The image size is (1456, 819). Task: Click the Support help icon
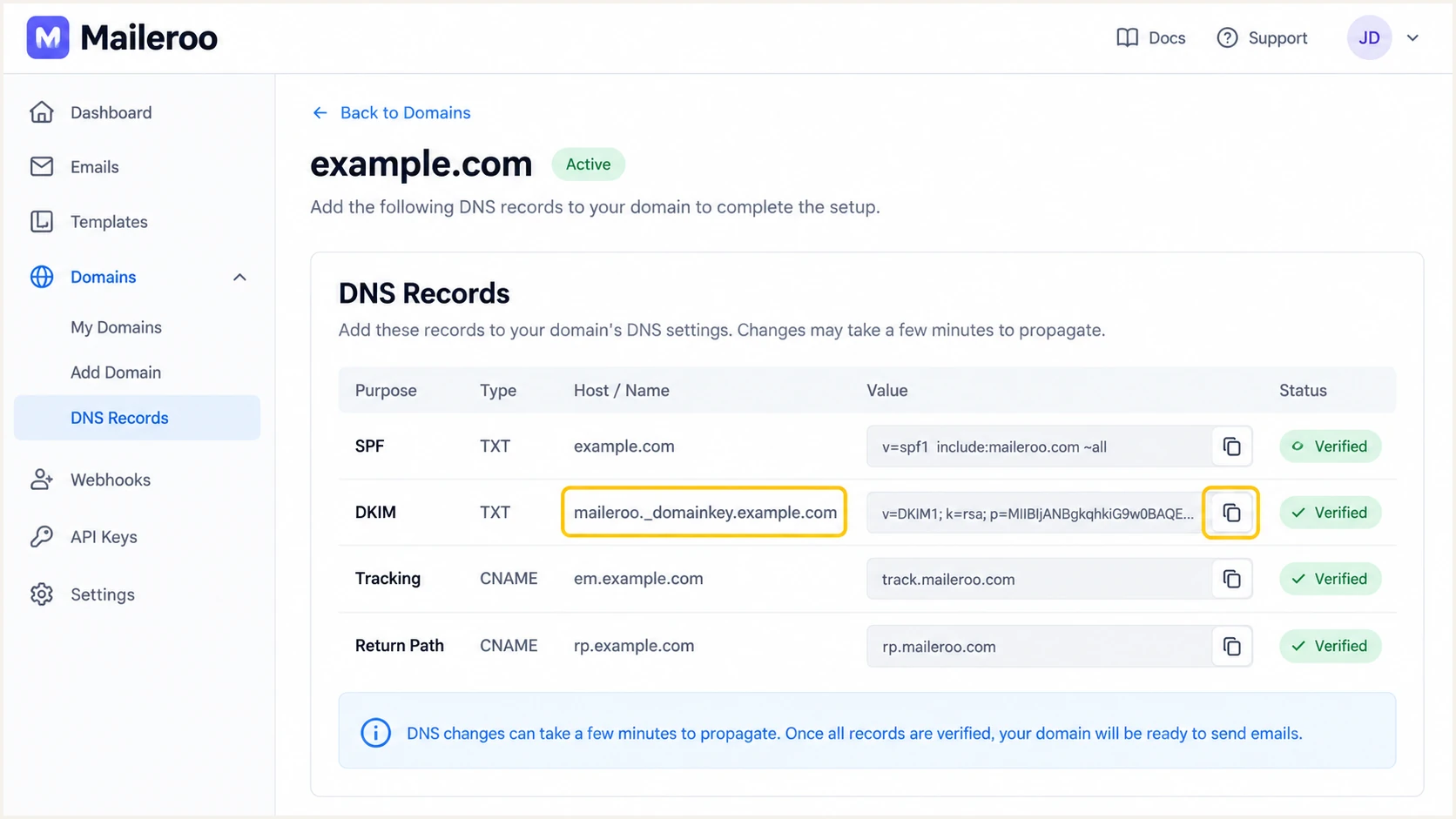click(x=1227, y=37)
